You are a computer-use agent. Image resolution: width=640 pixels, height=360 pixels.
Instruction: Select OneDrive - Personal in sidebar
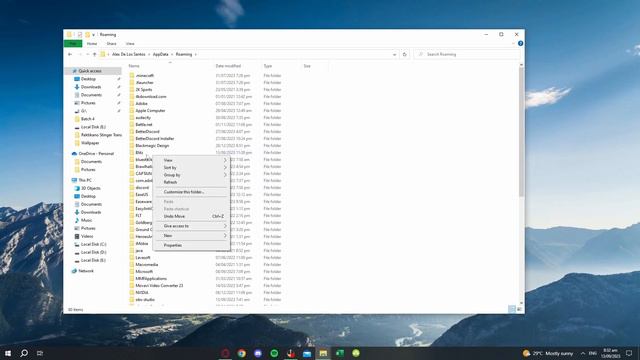pyautogui.click(x=96, y=154)
